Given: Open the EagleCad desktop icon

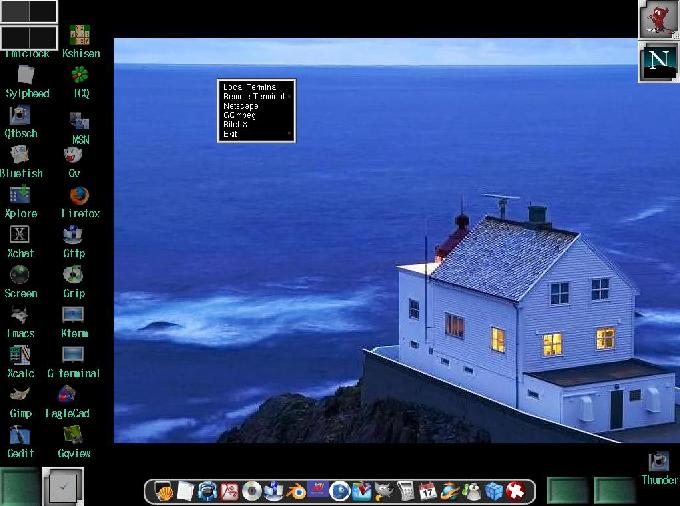Looking at the screenshot, I should click(x=67, y=395).
